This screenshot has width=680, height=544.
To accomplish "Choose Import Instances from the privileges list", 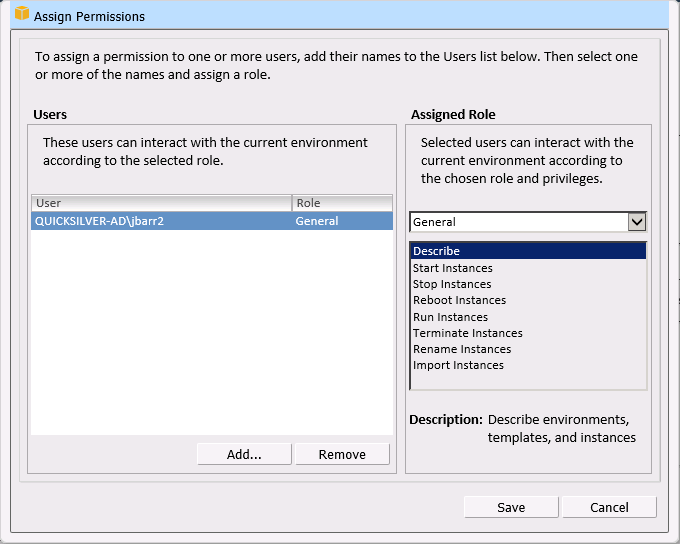I will click(x=458, y=365).
